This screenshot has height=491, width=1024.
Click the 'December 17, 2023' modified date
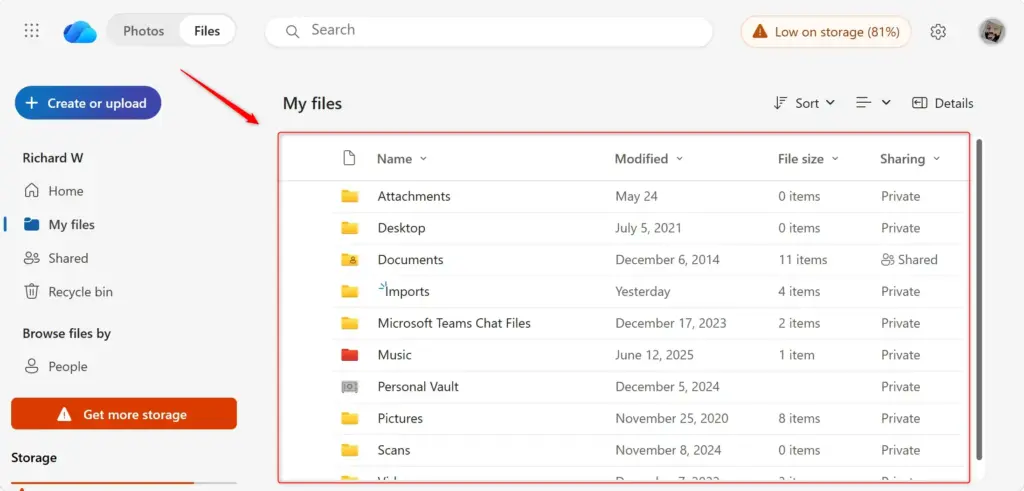671,323
